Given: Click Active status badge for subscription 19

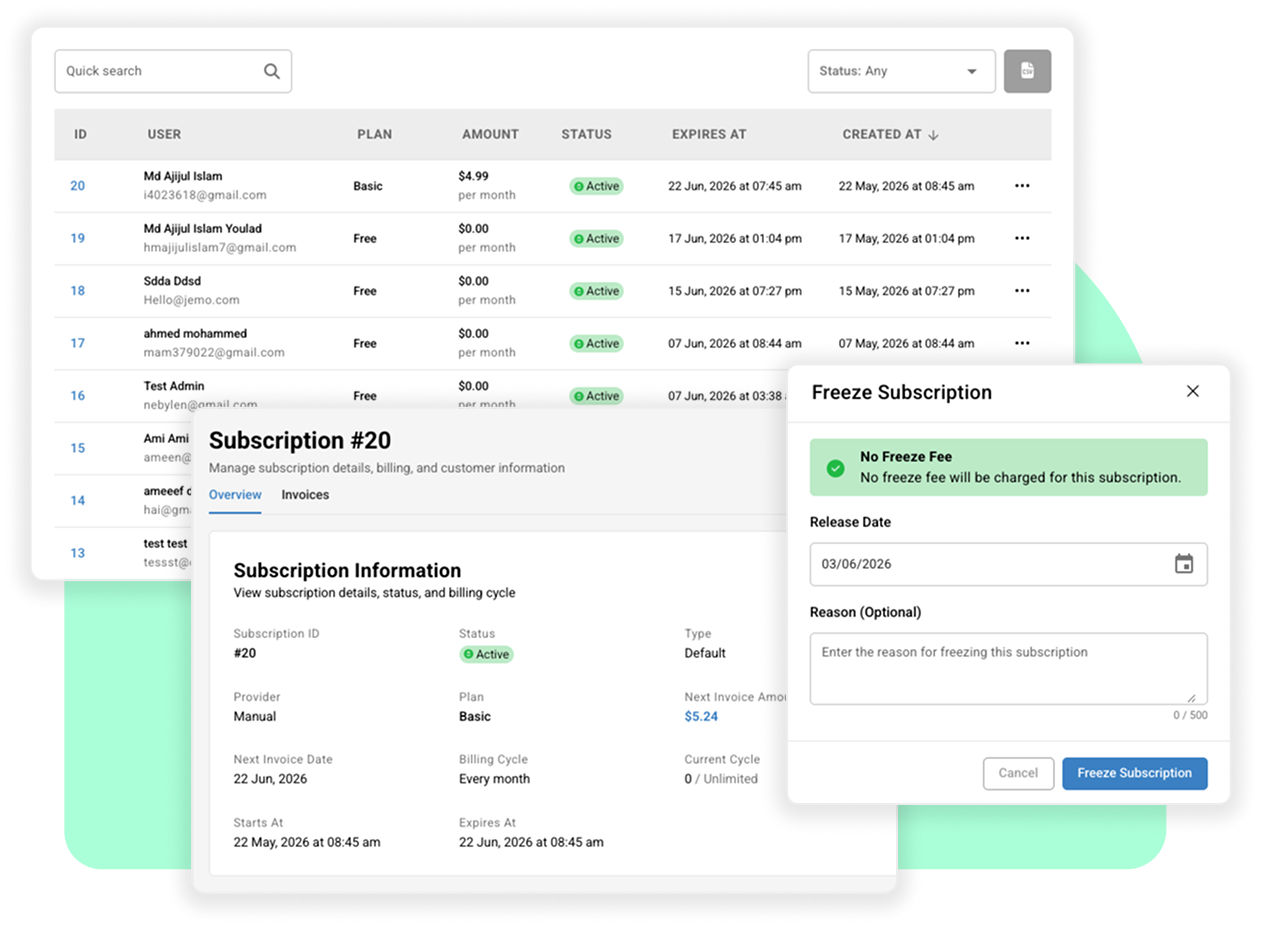Looking at the screenshot, I should (596, 238).
